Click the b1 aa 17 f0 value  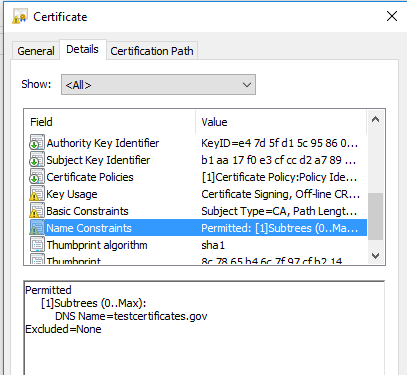pos(278,160)
